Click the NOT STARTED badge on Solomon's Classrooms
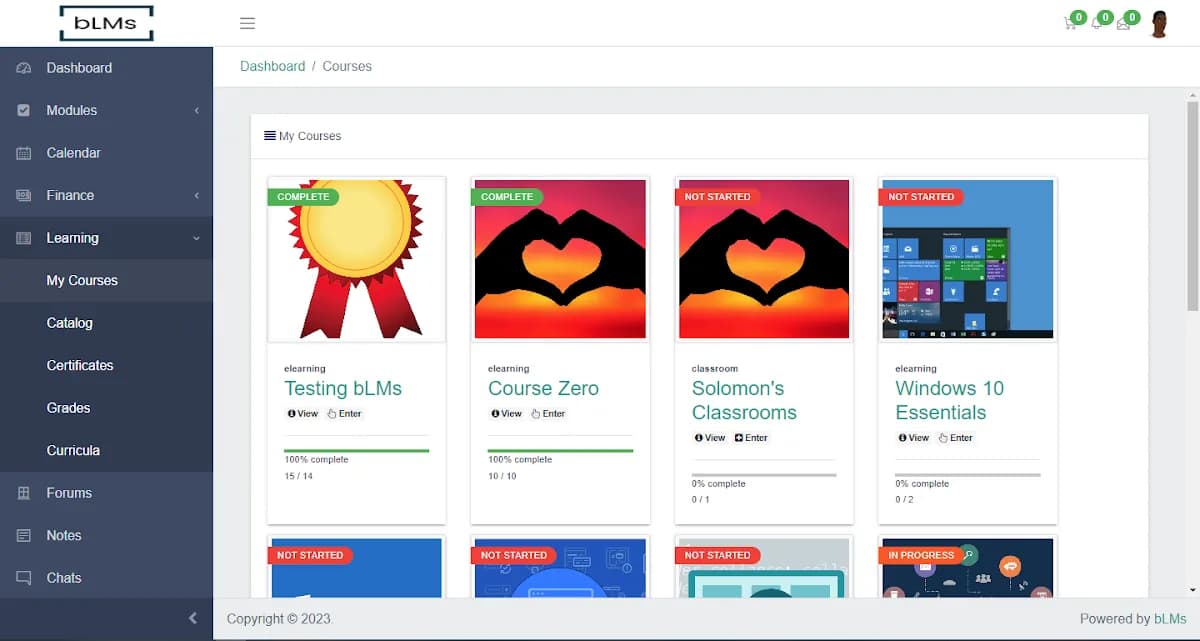 click(717, 197)
